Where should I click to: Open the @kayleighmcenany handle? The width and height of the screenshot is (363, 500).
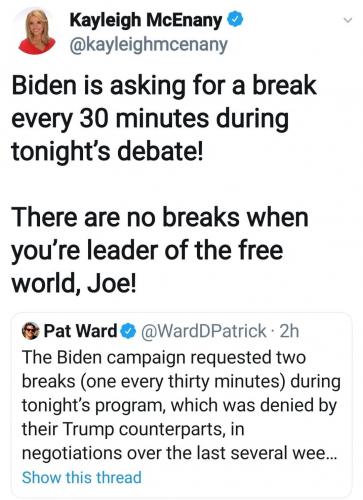(x=148, y=45)
